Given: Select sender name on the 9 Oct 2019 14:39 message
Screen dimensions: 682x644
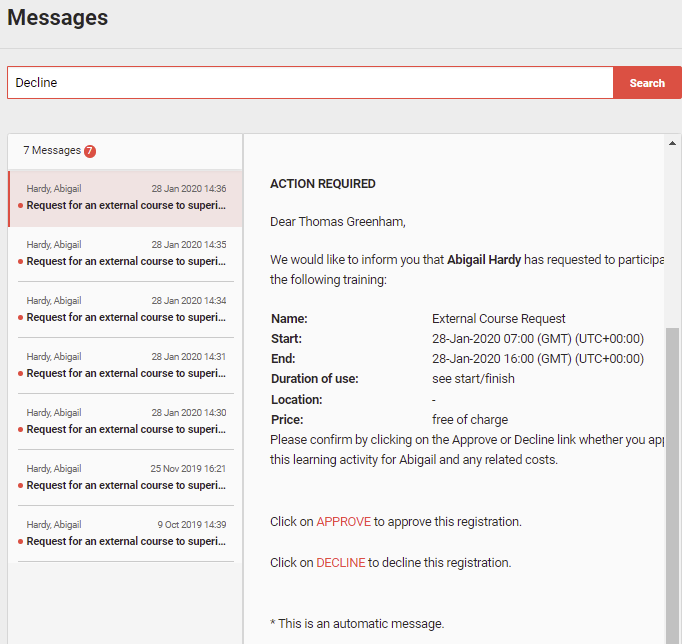Looking at the screenshot, I should pyautogui.click(x=54, y=525).
